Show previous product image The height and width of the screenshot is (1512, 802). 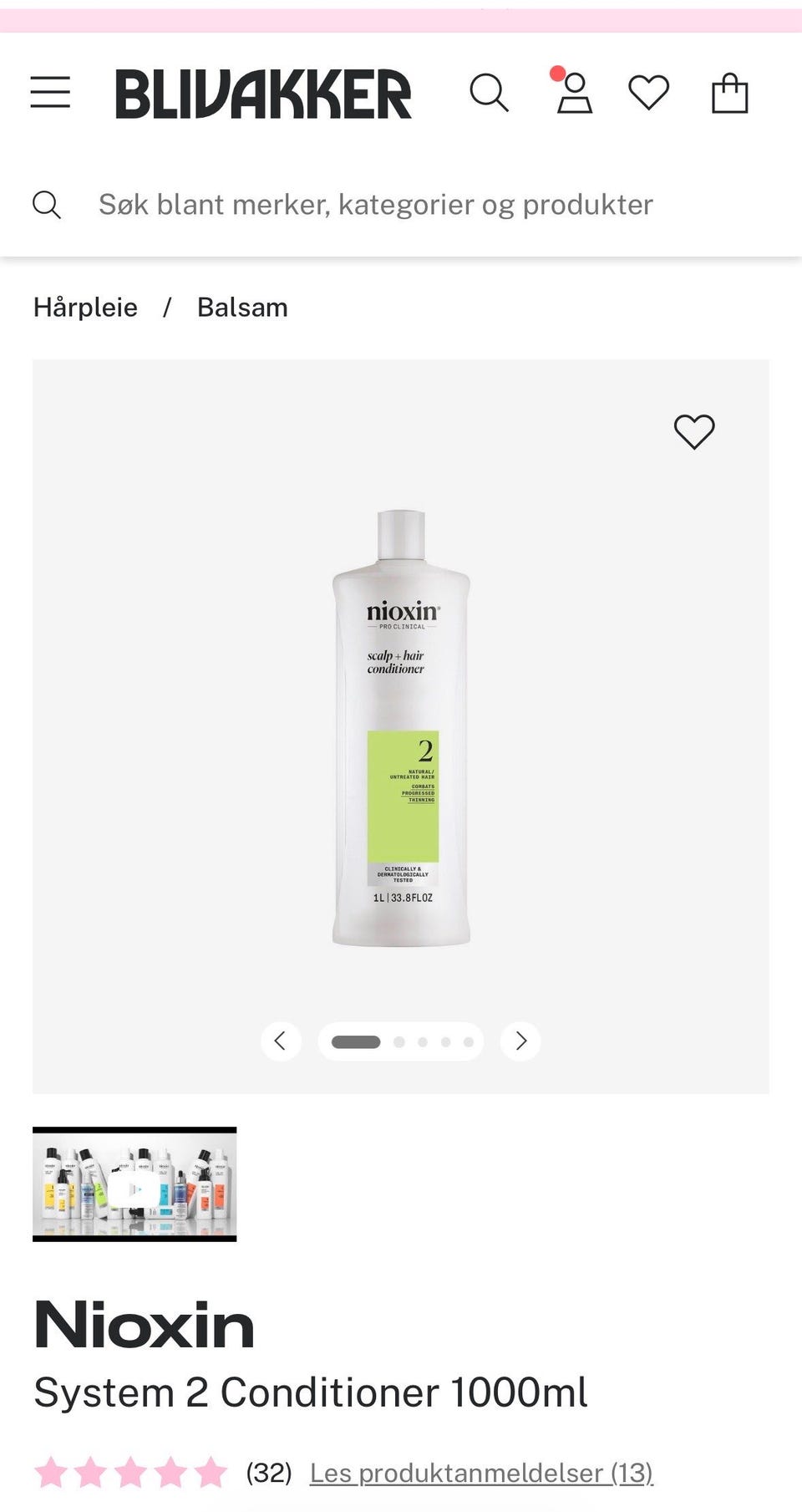coord(281,1041)
